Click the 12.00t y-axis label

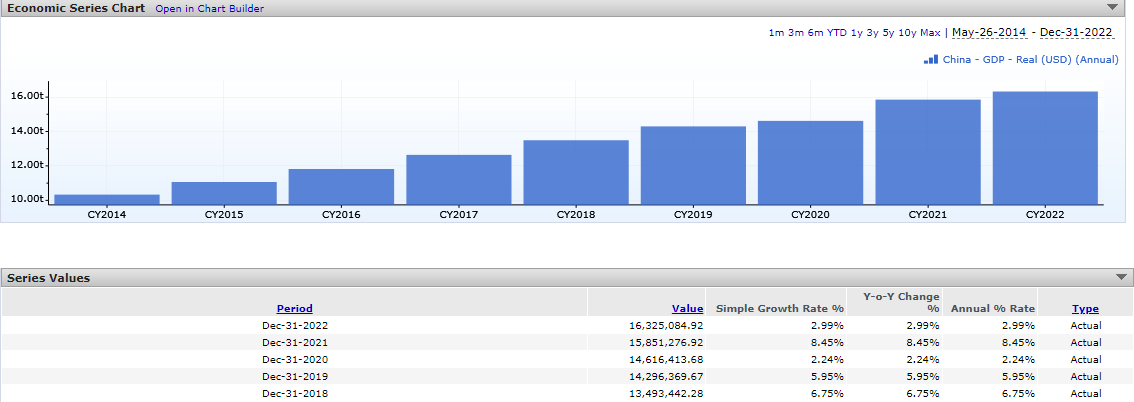coord(27,165)
